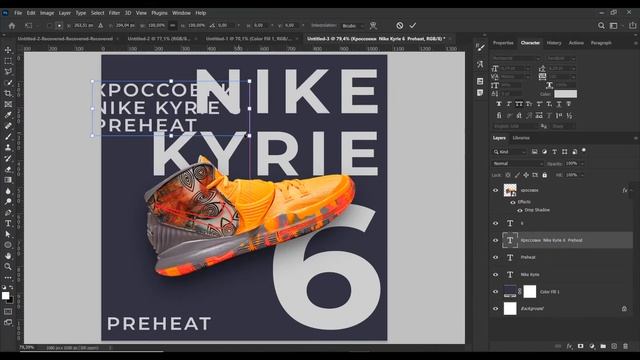Open the font style dropdown in Character panel
Viewport: 640px width, 360px height.
[561, 59]
